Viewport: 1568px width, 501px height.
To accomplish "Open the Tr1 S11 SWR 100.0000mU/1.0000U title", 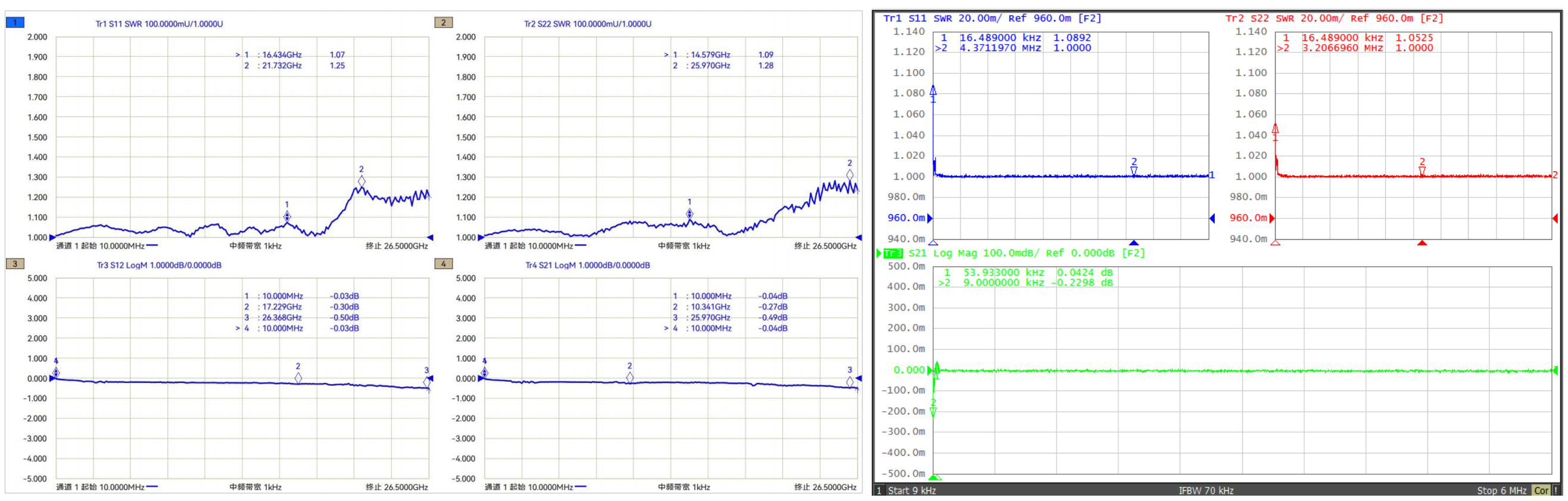I will (x=159, y=24).
